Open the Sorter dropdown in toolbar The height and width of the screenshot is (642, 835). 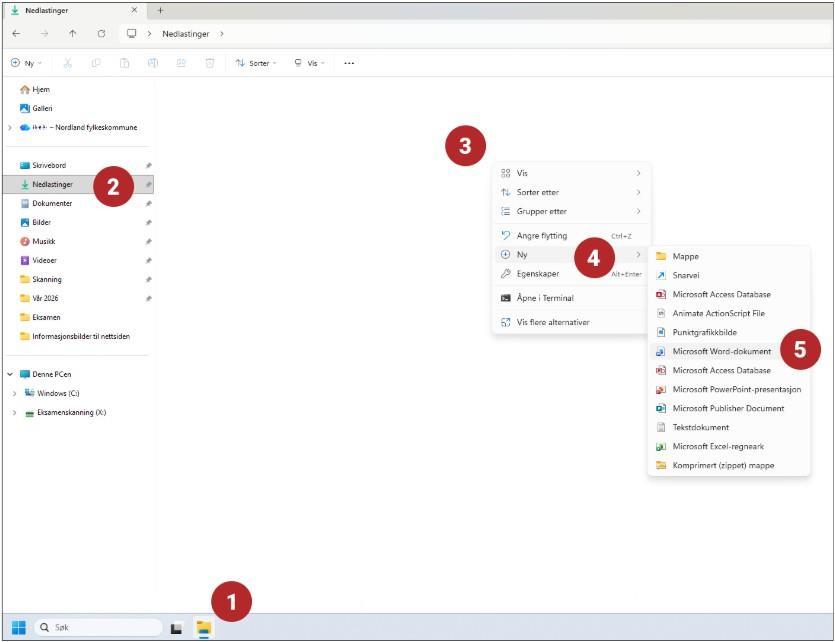256,63
